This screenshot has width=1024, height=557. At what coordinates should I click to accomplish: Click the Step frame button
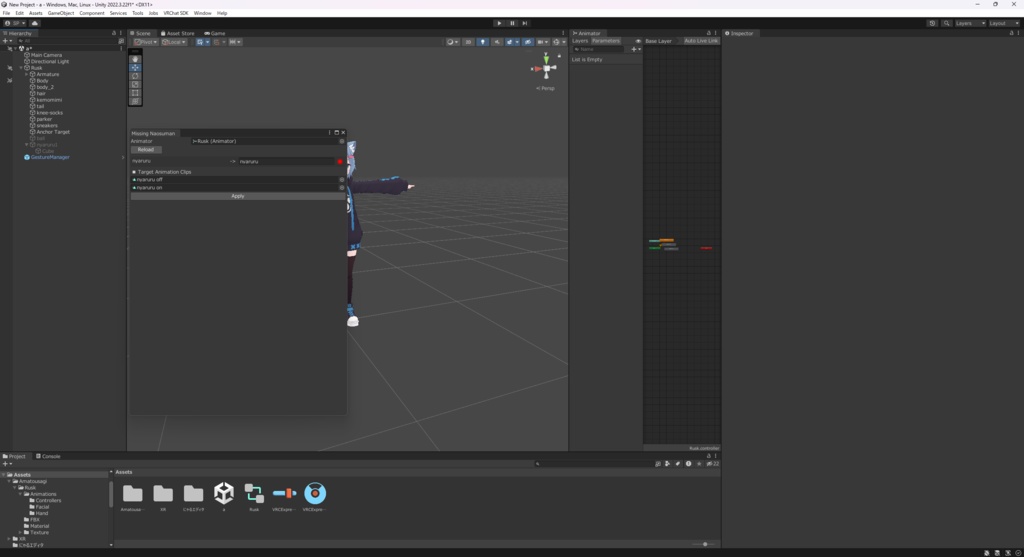coord(524,23)
